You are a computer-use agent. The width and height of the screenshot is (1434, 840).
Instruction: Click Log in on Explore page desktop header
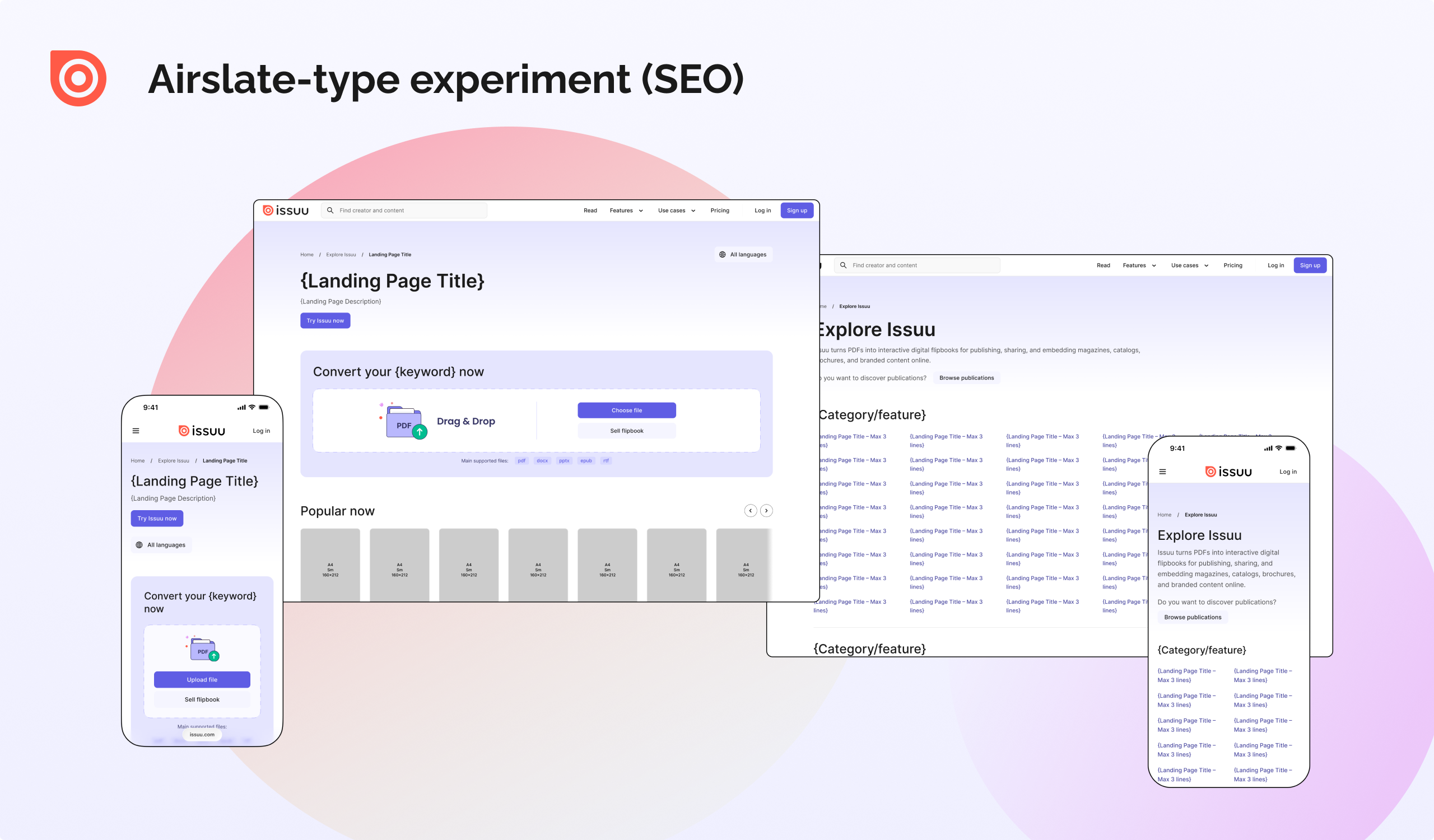1276,265
